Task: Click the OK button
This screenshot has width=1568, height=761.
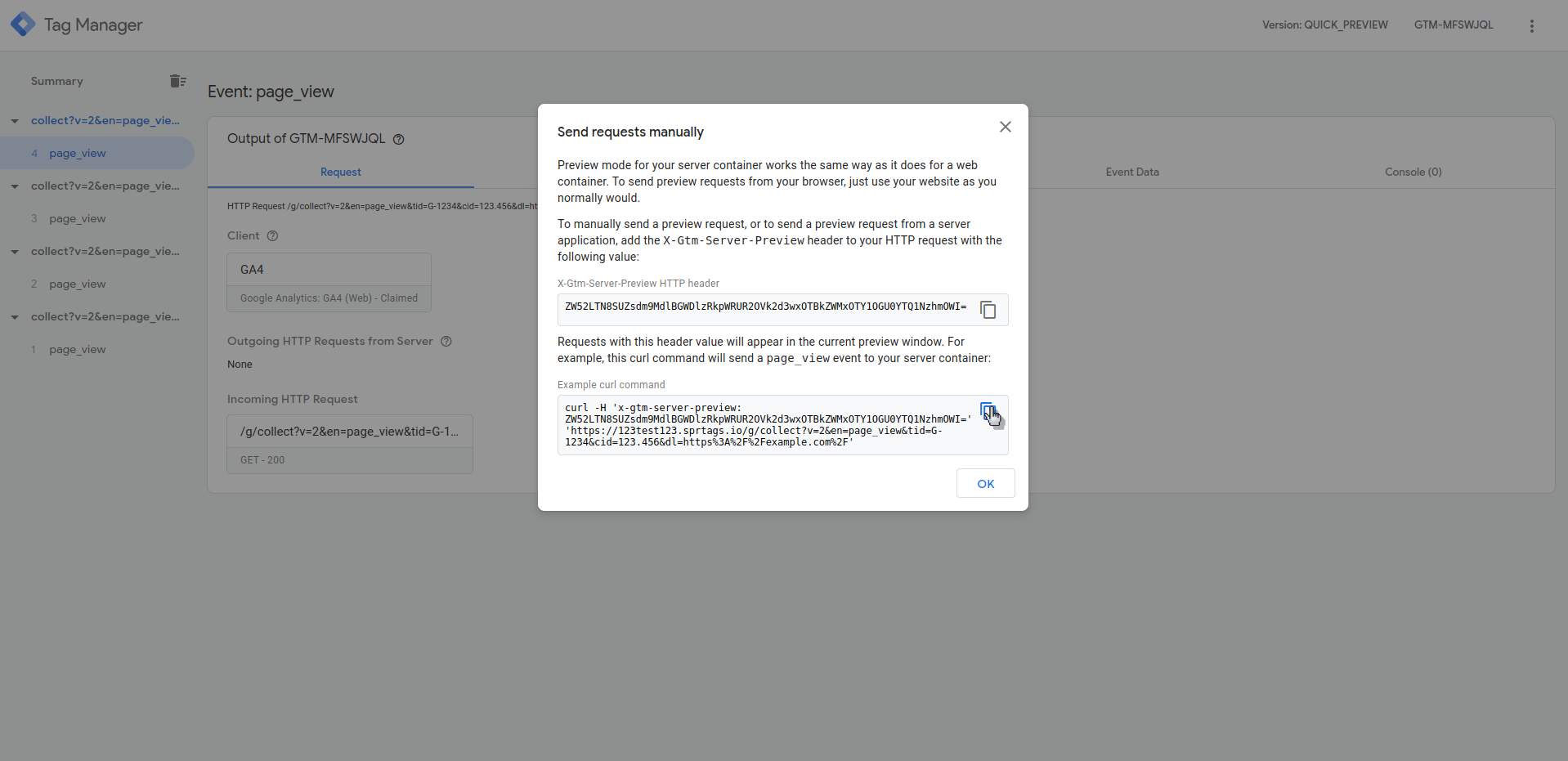Action: pos(985,483)
